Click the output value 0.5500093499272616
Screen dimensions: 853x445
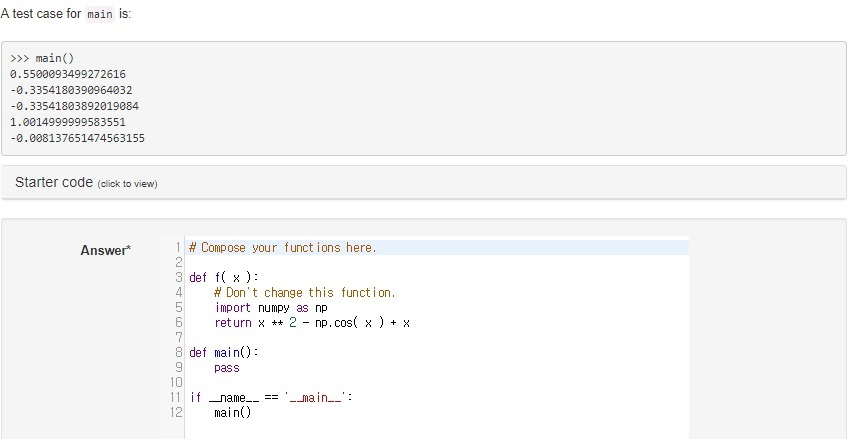click(x=67, y=74)
